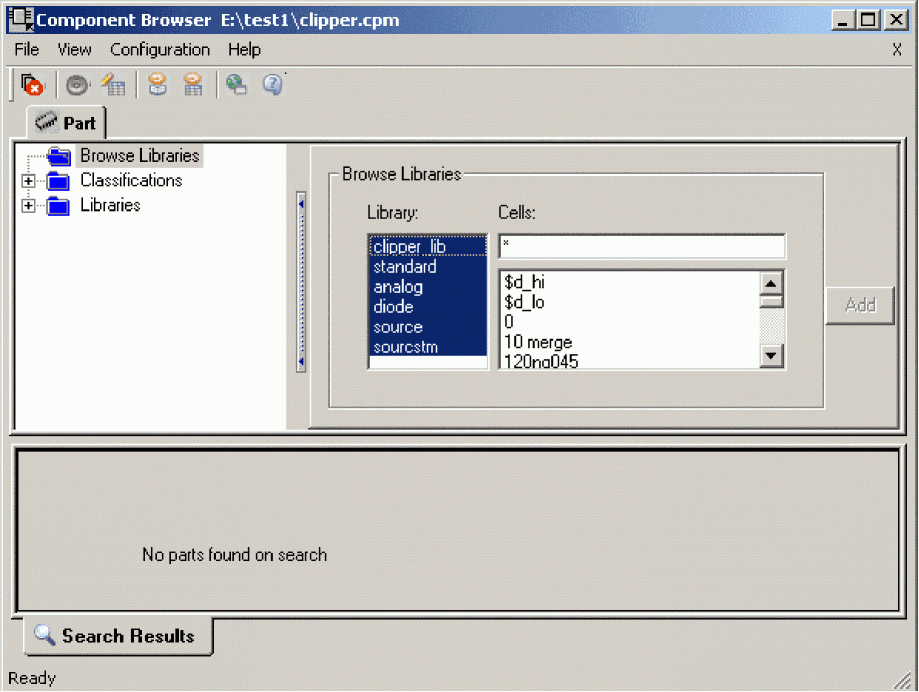
Task: Select diode in the Library list
Action: 428,306
